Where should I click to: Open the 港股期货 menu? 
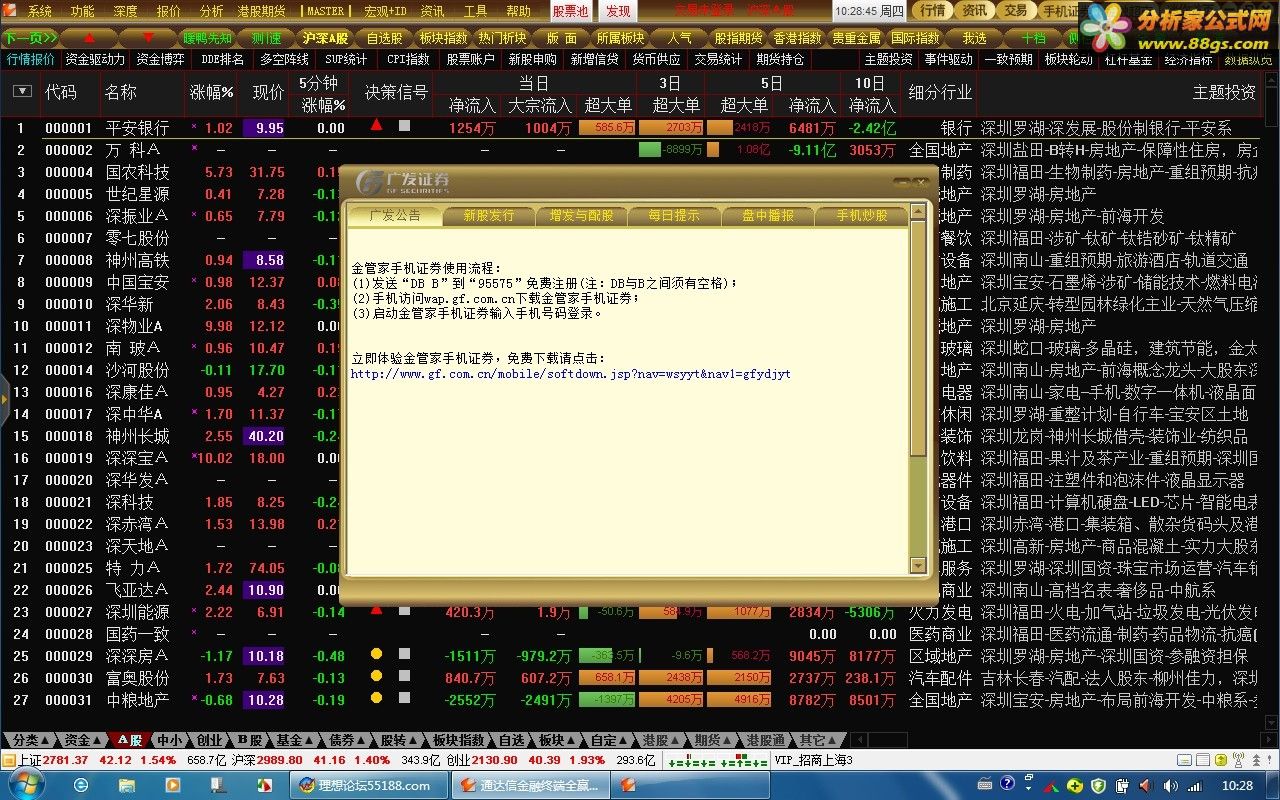(261, 12)
